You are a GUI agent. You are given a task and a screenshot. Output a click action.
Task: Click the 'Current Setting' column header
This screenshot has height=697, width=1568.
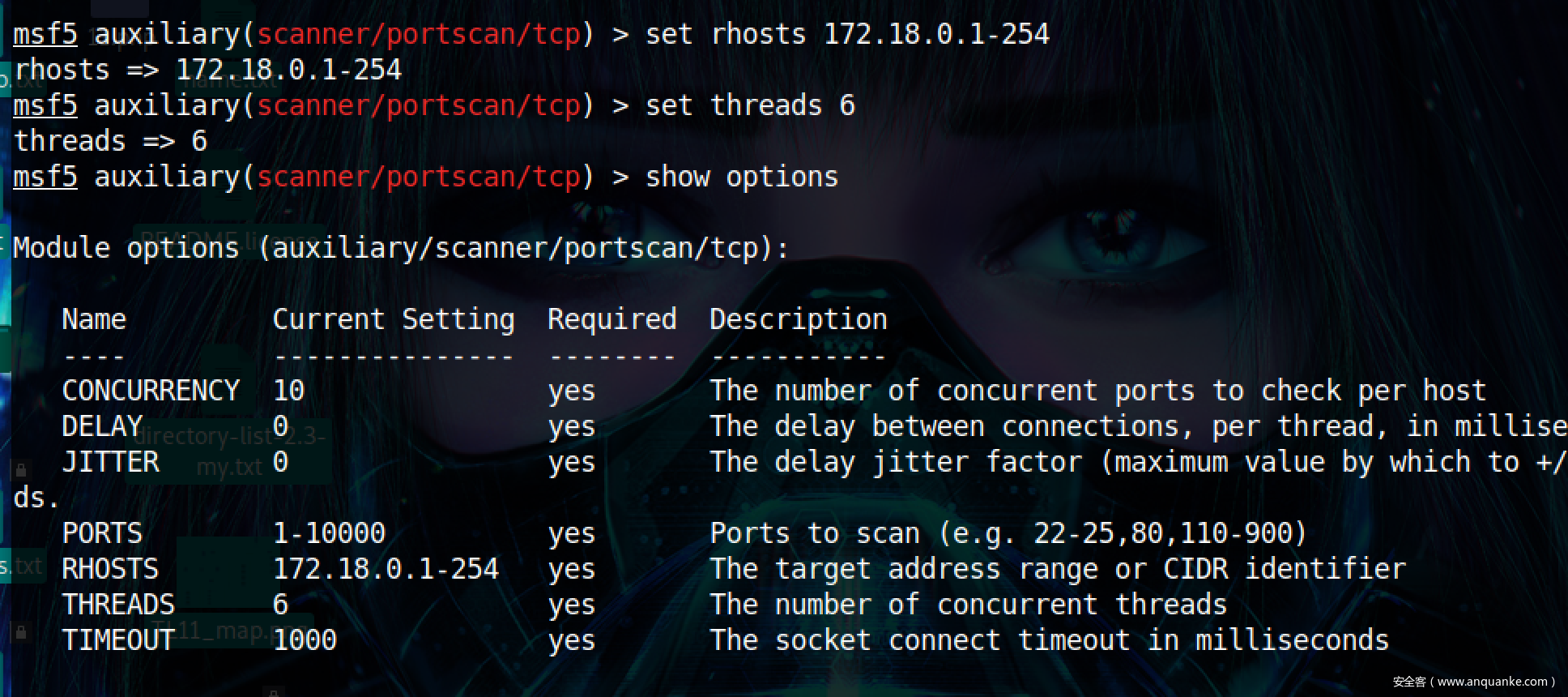pyautogui.click(x=394, y=319)
